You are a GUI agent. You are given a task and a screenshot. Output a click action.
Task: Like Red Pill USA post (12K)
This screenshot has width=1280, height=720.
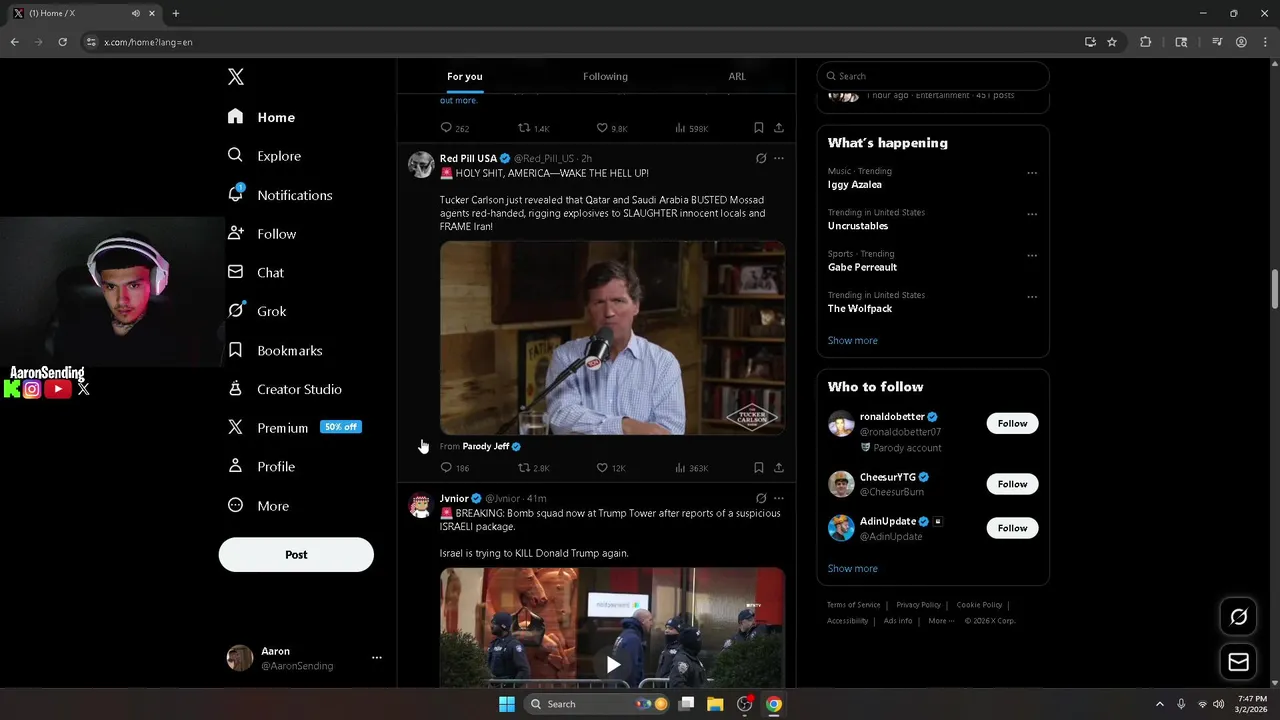pos(611,468)
